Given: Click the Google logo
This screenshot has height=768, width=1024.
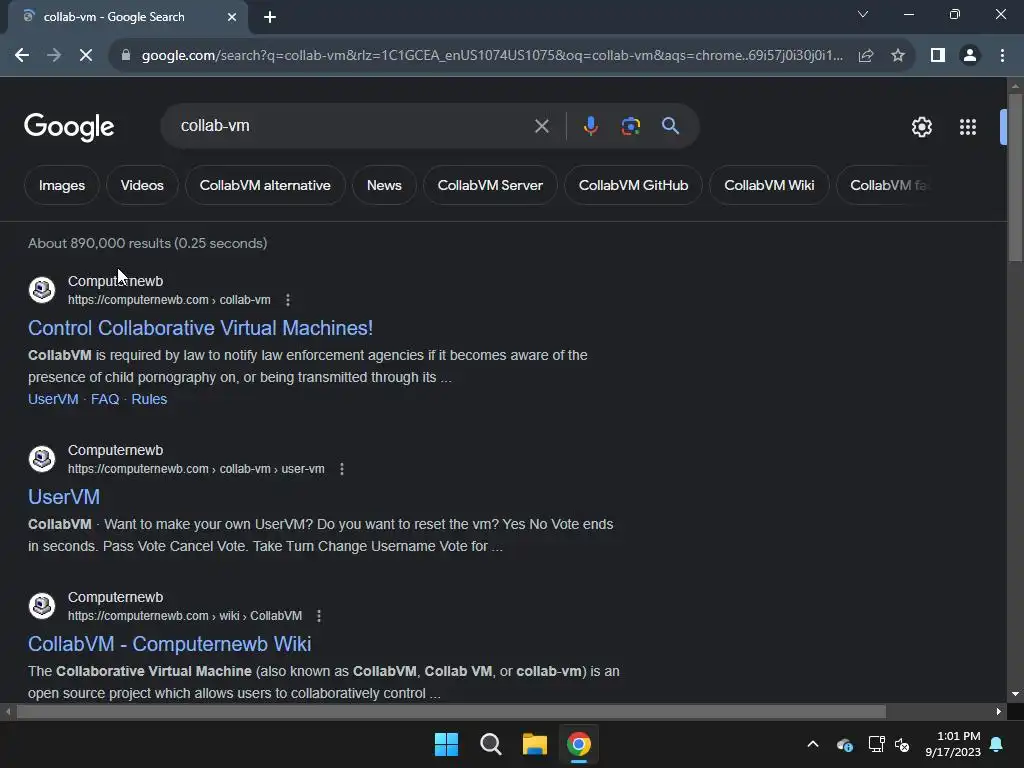Looking at the screenshot, I should [69, 127].
